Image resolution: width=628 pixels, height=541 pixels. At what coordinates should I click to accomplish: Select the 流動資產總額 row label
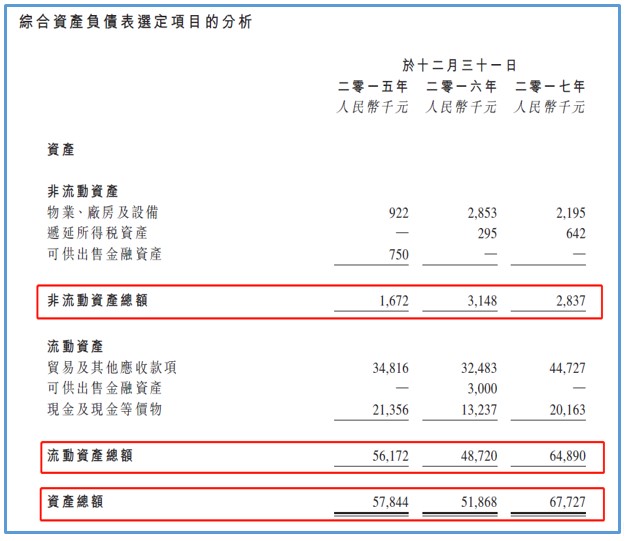point(90,456)
